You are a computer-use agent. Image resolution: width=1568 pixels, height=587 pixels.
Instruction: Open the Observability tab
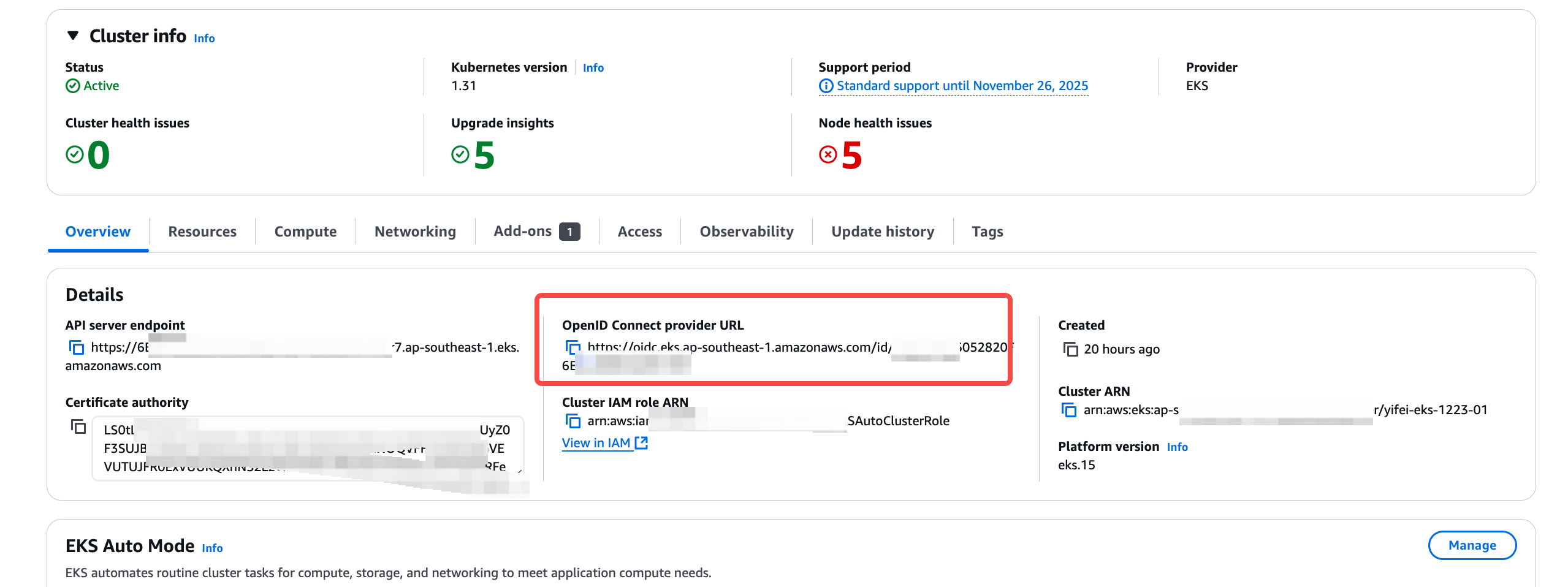click(746, 232)
